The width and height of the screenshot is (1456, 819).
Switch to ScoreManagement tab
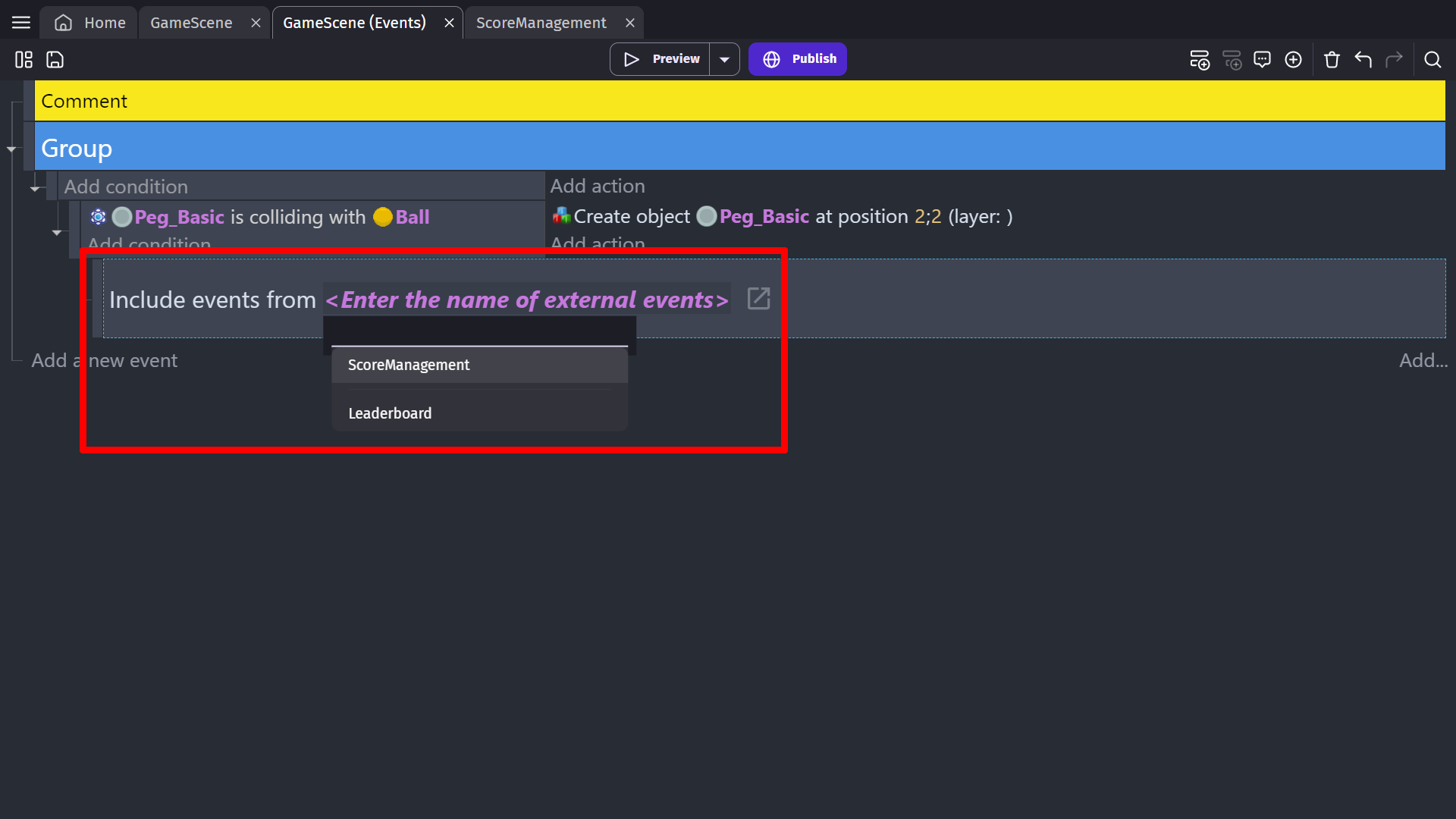[x=541, y=22]
